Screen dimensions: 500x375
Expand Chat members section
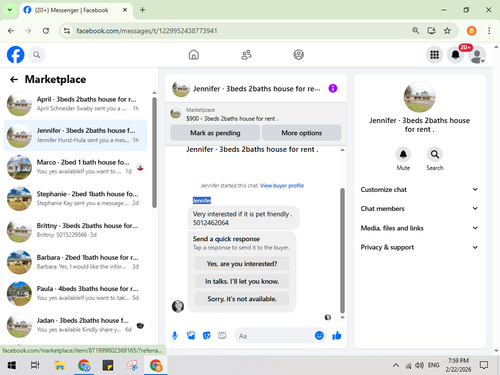point(419,208)
